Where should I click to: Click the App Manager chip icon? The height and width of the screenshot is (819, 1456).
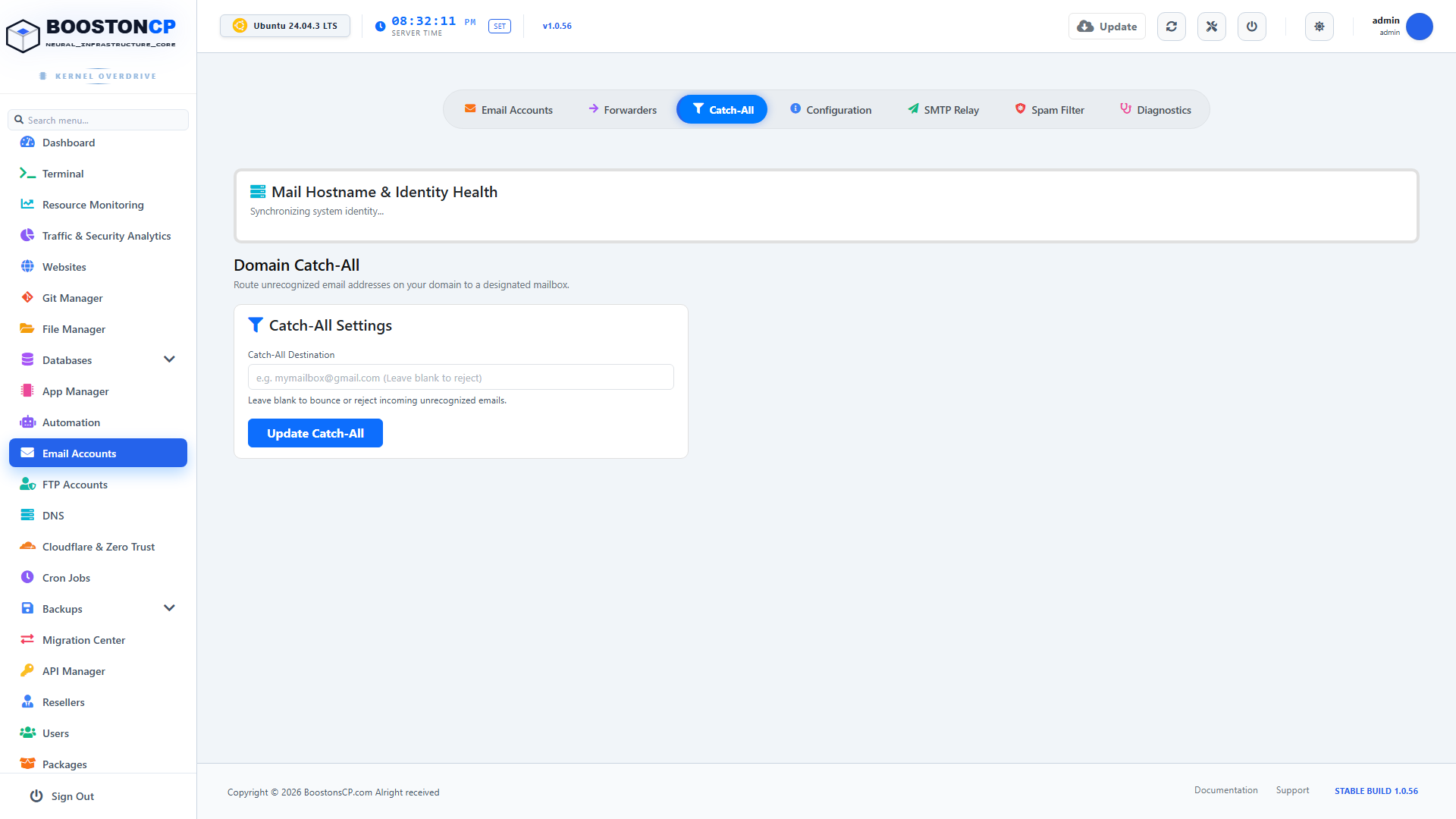click(x=27, y=391)
